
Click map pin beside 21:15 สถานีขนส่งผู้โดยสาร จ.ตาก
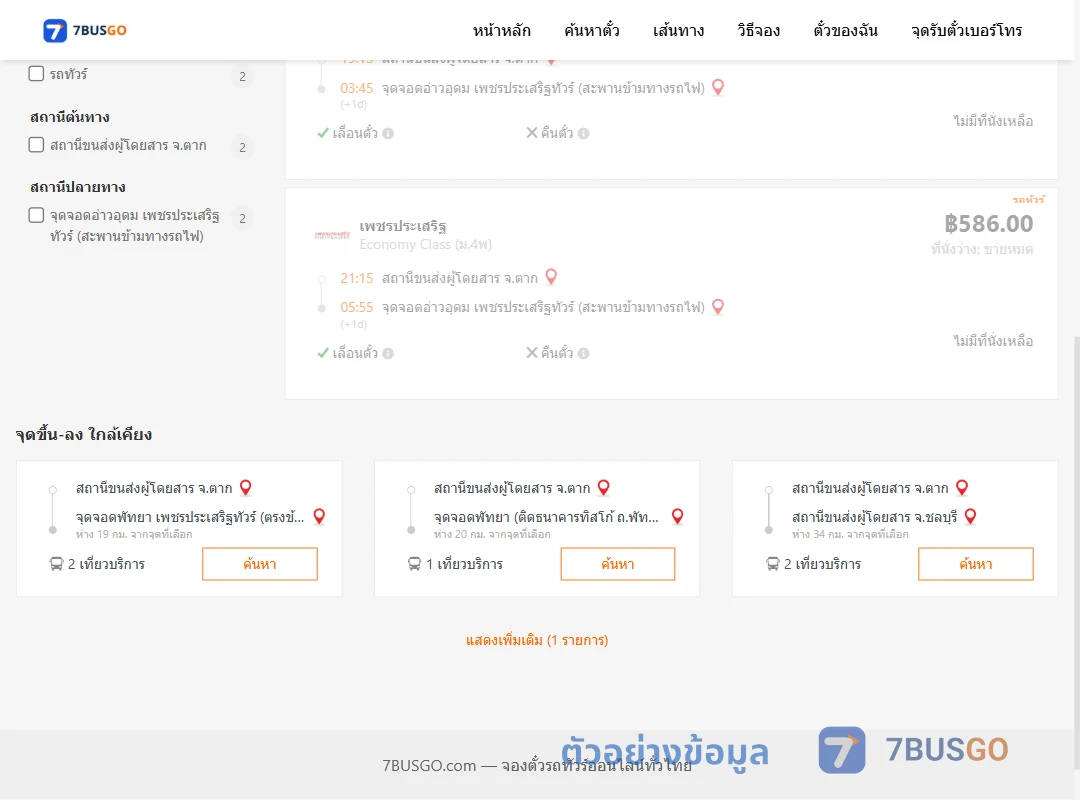(x=551, y=277)
